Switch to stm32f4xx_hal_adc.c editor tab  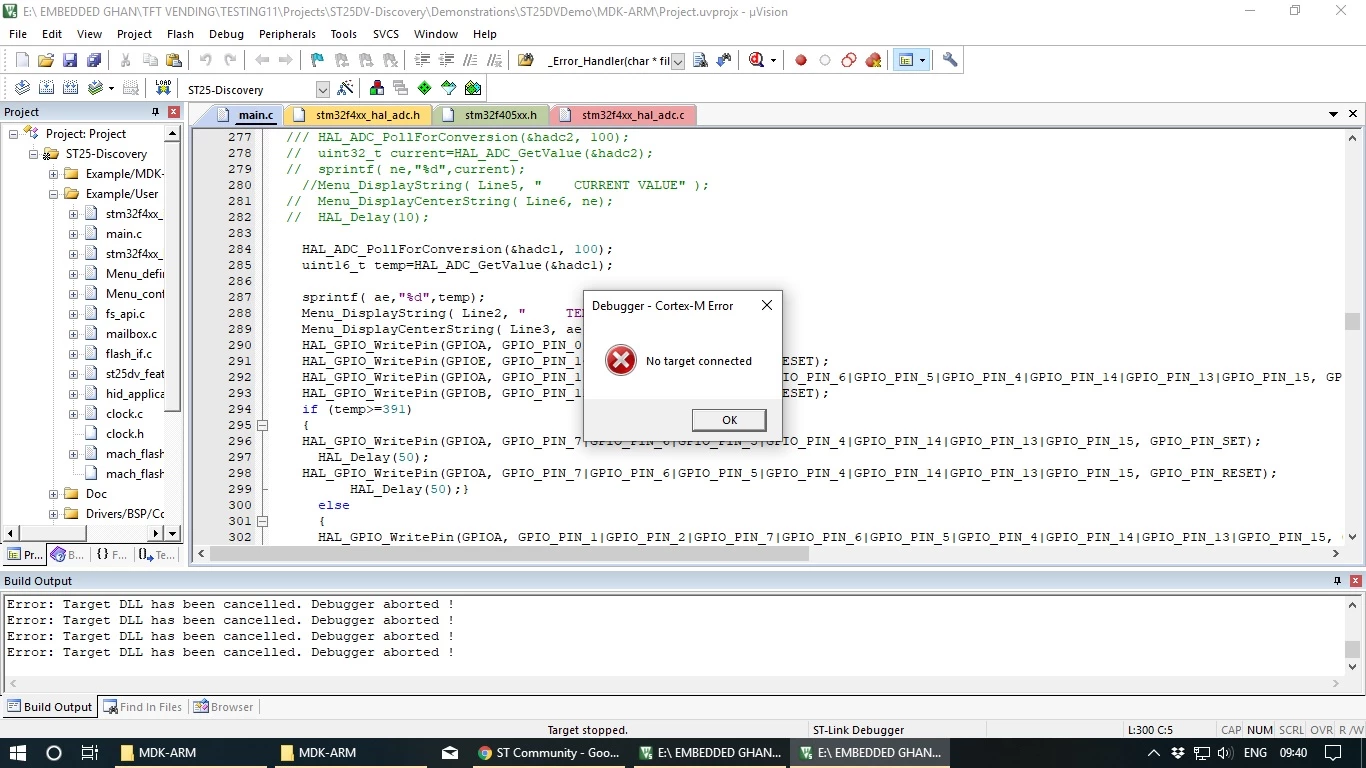pos(624,115)
